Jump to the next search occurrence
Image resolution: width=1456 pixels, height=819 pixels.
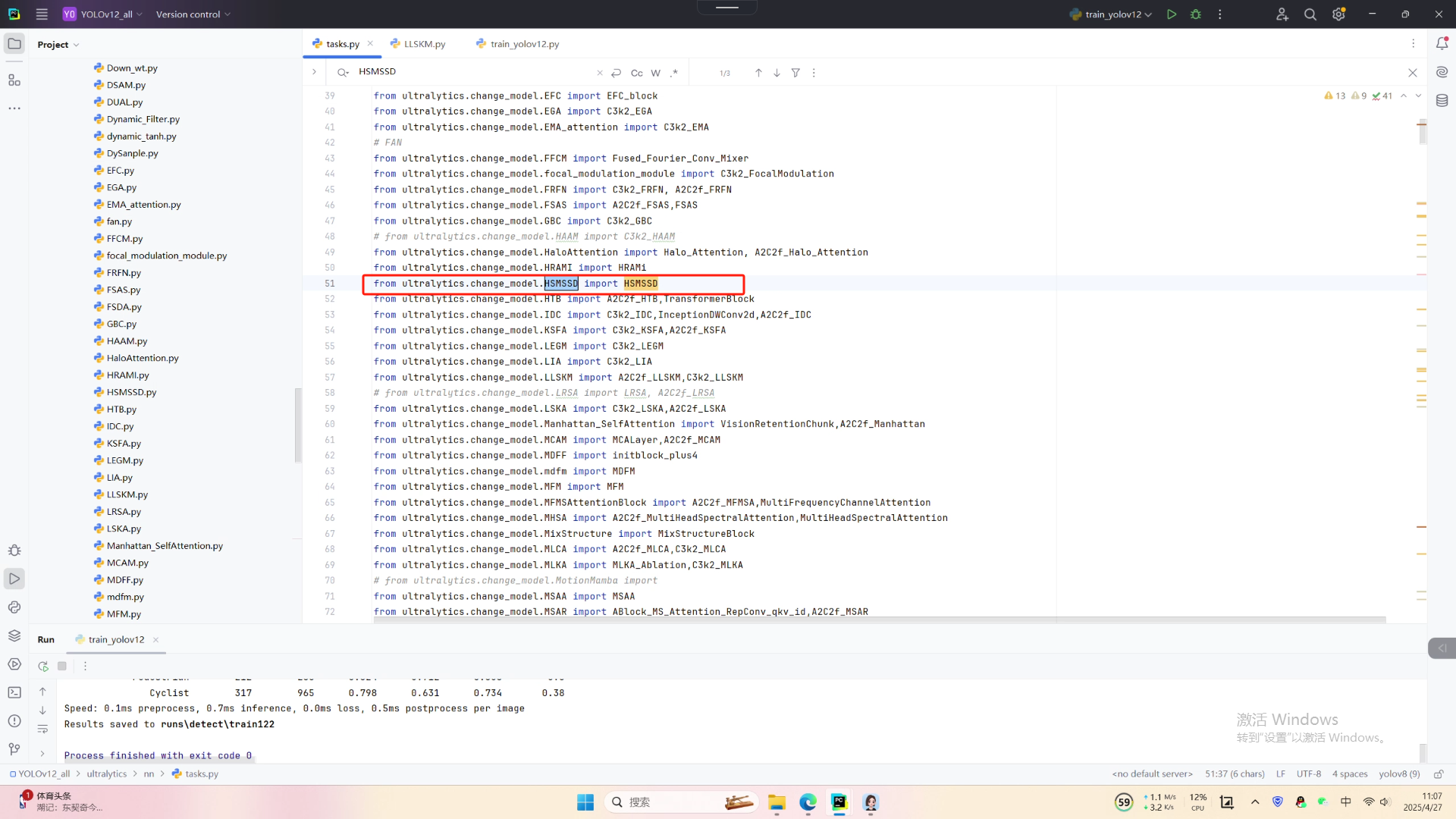[x=777, y=73]
